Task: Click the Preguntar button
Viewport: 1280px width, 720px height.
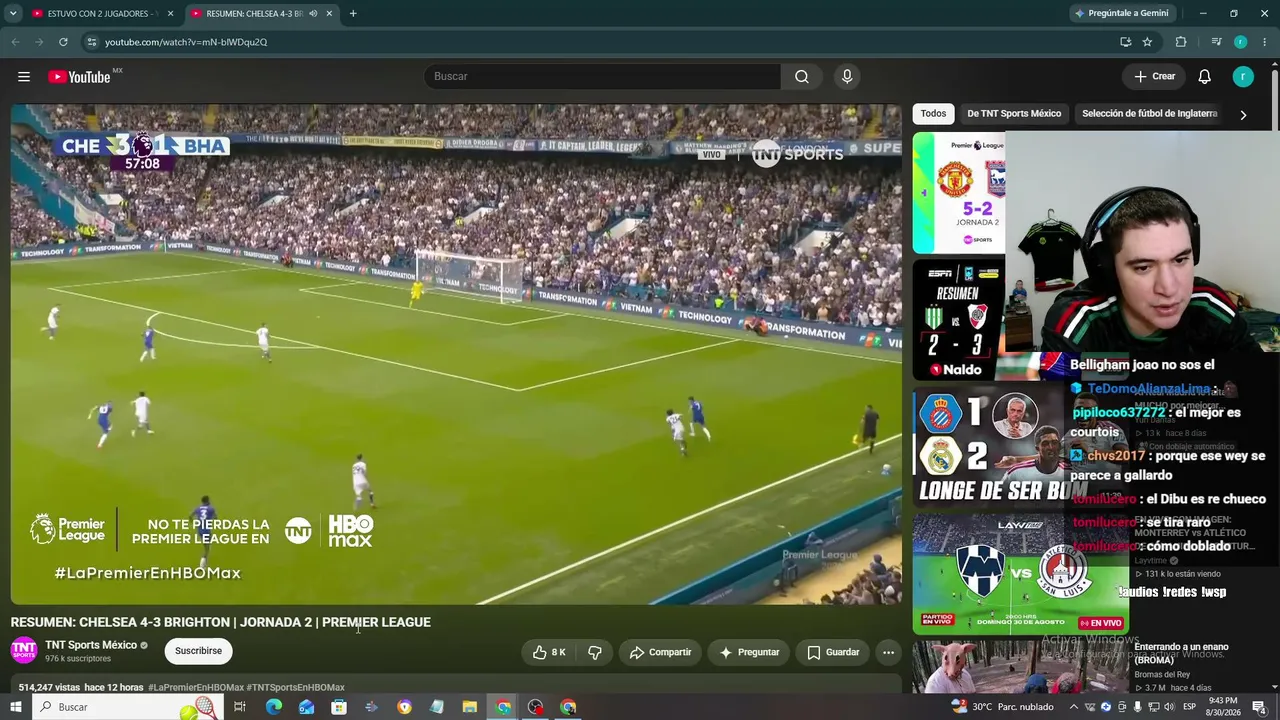Action: pyautogui.click(x=748, y=652)
